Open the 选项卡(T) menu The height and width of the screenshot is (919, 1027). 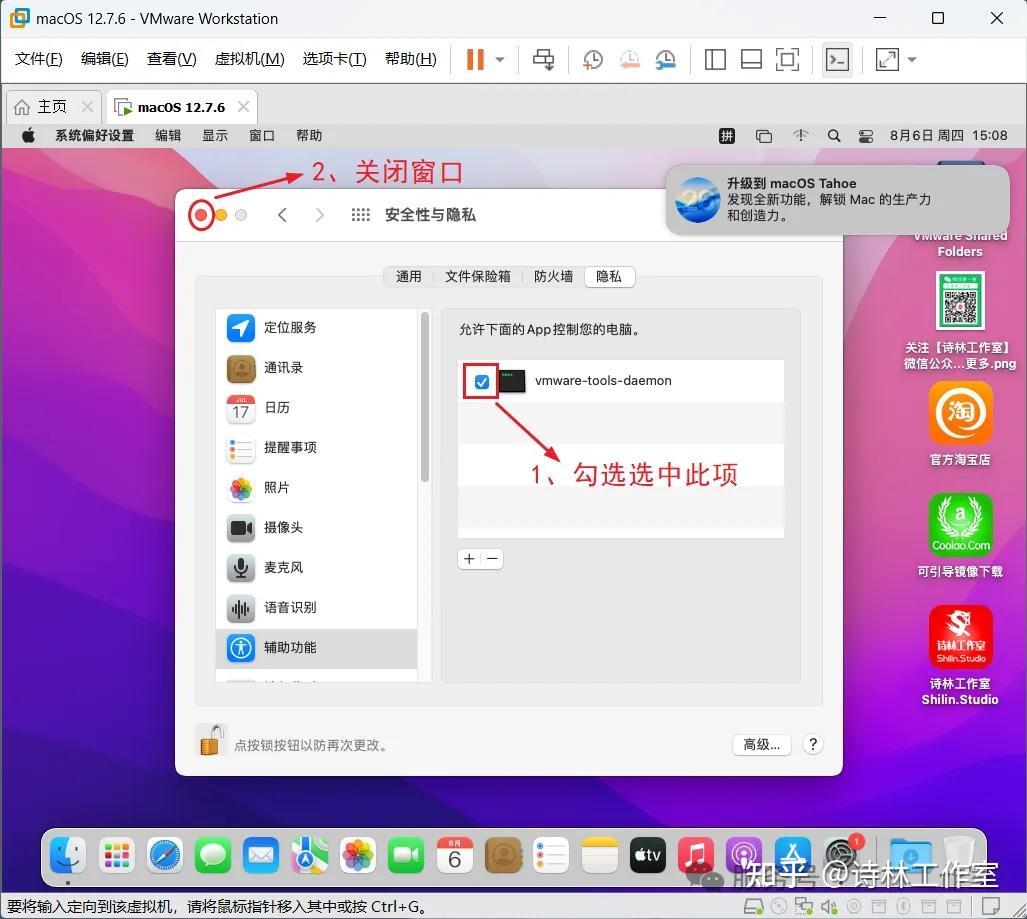(335, 59)
